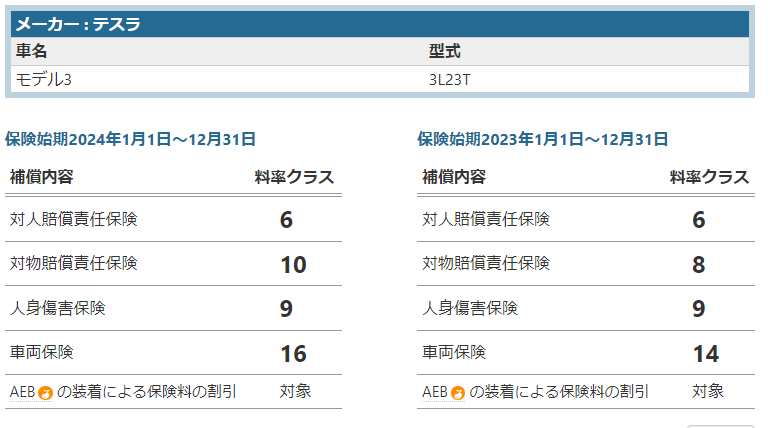
Task: Select 車両保険 row label in 2024 table
Action: pos(42,352)
